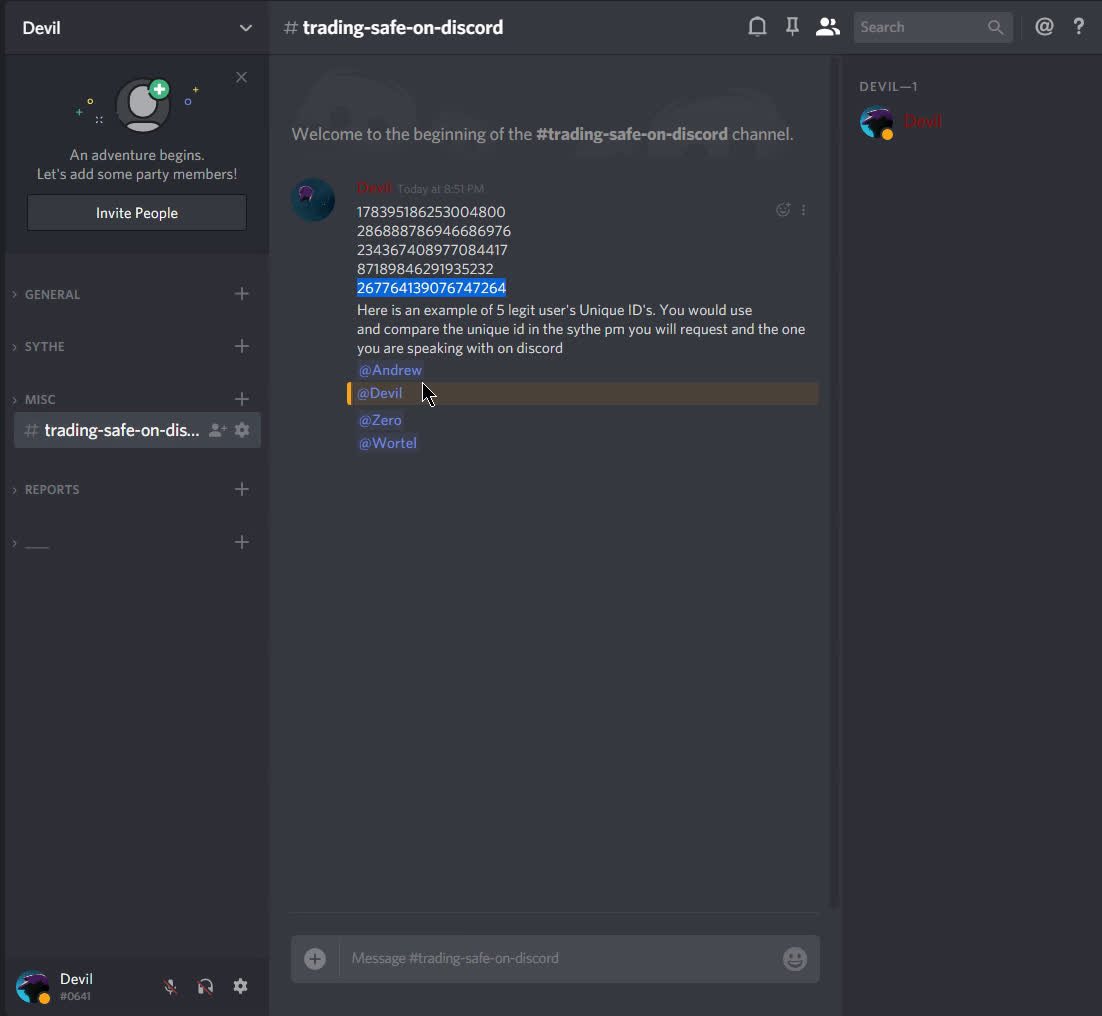Click ID 286888786946686976

[434, 231]
